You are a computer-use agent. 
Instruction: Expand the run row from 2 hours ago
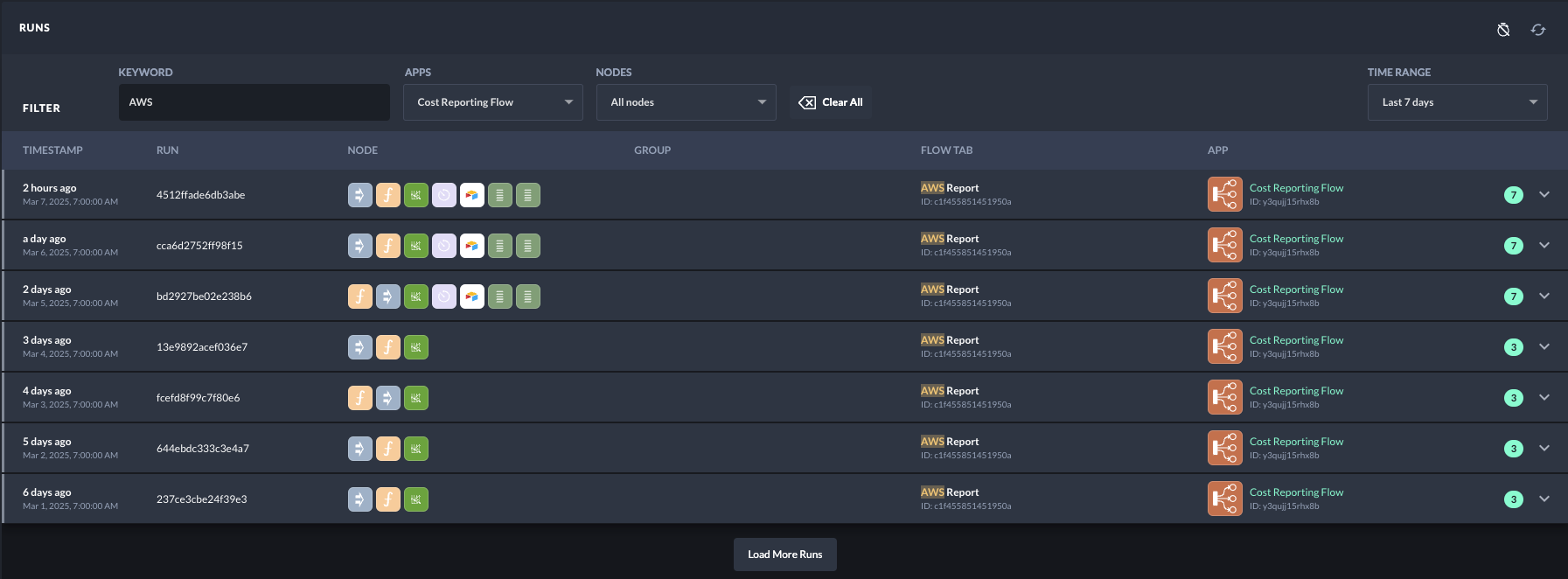point(1544,194)
